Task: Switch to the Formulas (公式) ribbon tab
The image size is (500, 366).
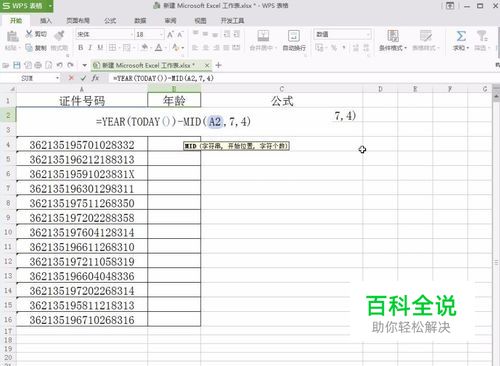Action: tap(110, 21)
